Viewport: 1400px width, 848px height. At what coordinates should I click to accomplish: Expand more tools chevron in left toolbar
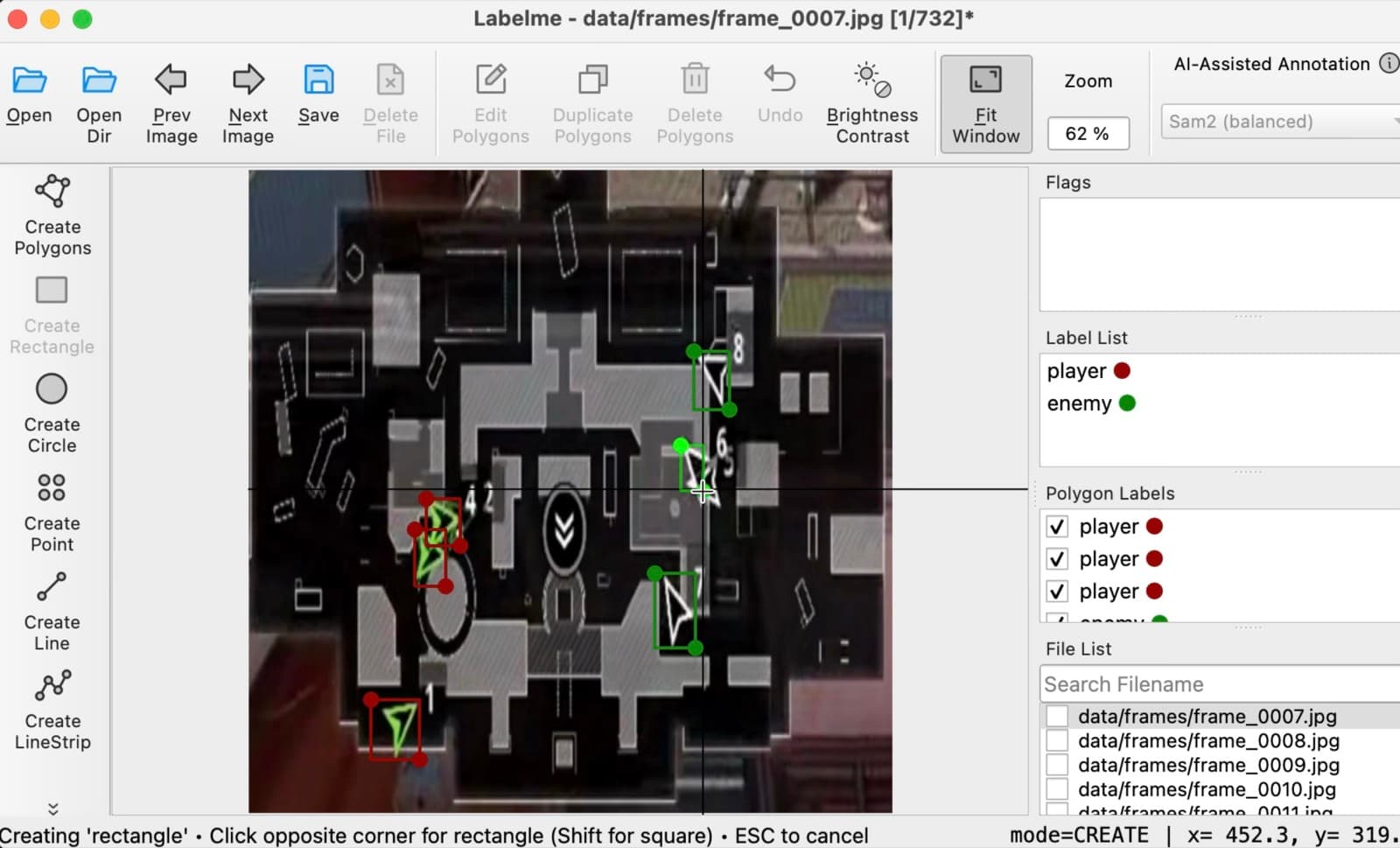tap(52, 809)
